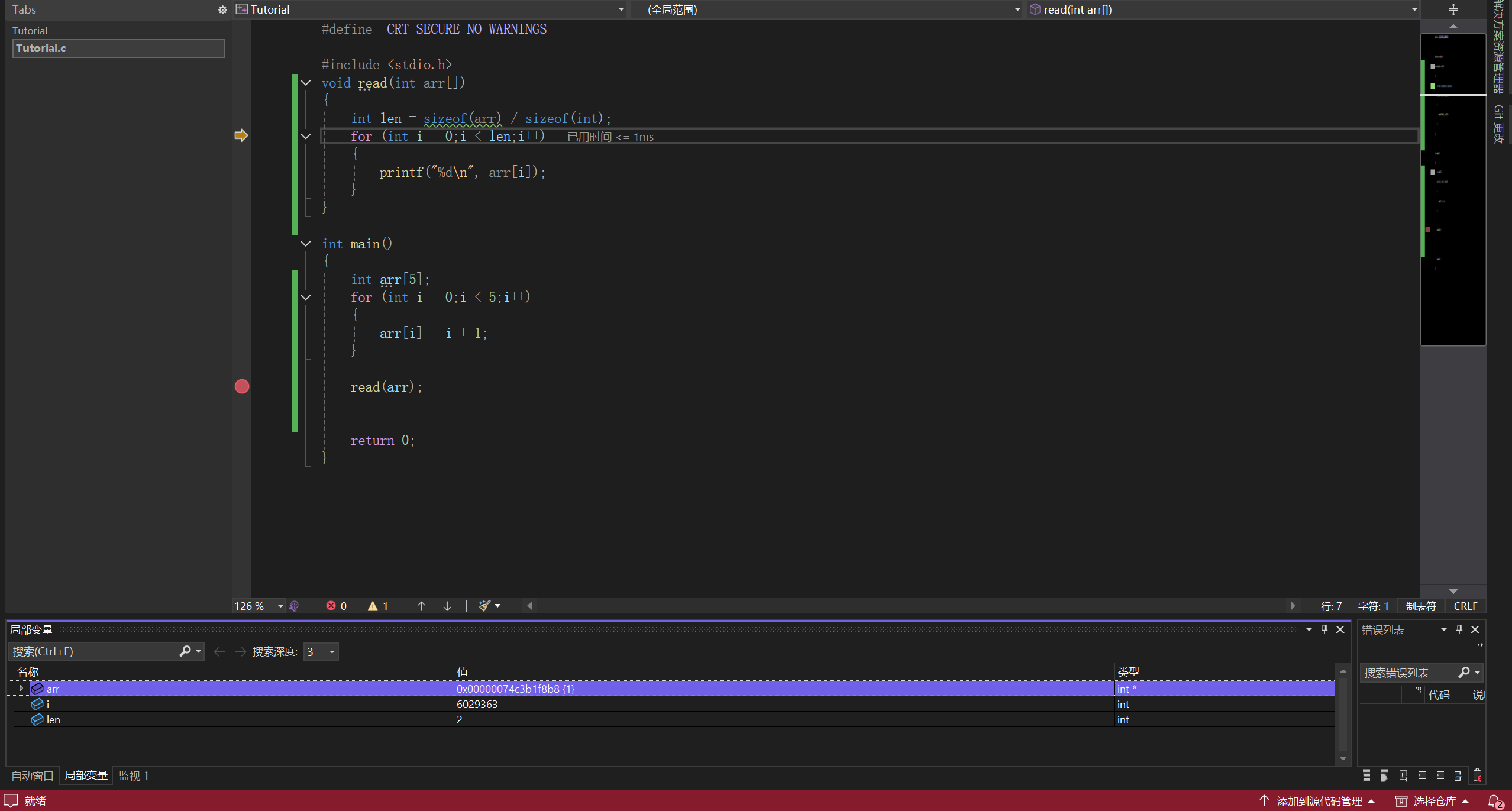Show hidden error list toolbar overflow

[1479, 645]
